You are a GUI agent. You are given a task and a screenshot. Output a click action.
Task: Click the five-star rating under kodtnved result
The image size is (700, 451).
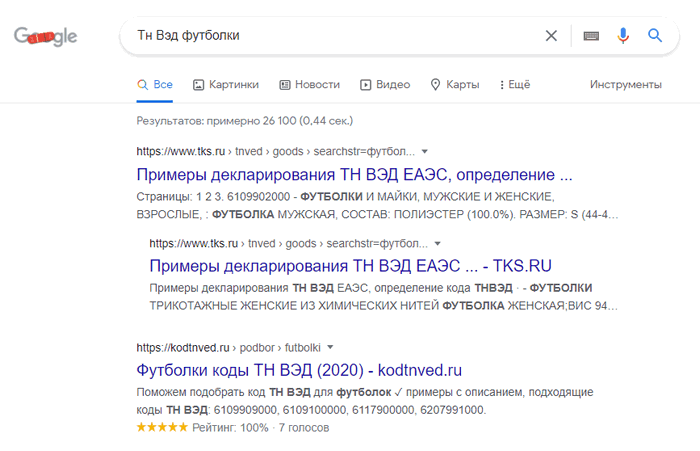pos(161,427)
